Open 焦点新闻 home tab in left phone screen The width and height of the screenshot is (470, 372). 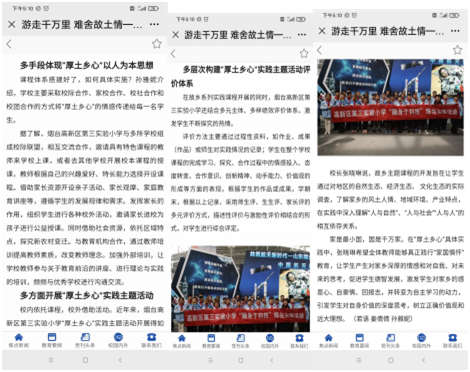coord(19,340)
